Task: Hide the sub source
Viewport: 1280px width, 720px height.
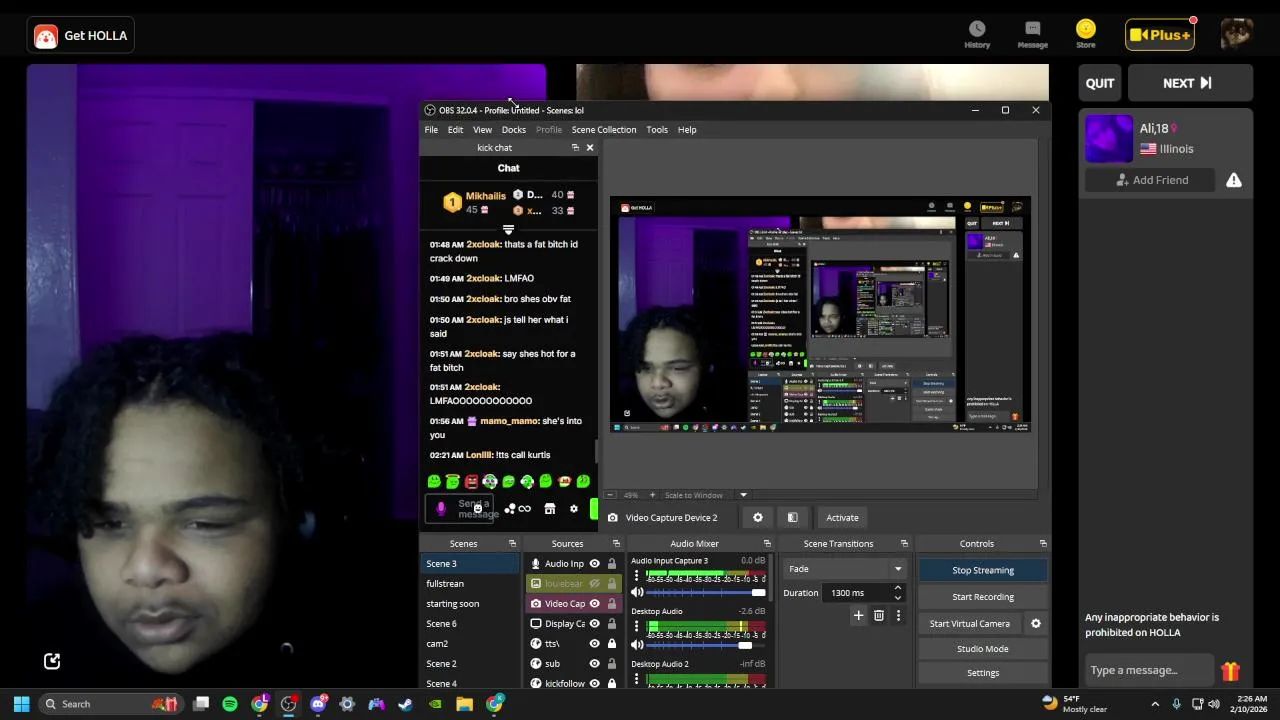Action: [594, 664]
